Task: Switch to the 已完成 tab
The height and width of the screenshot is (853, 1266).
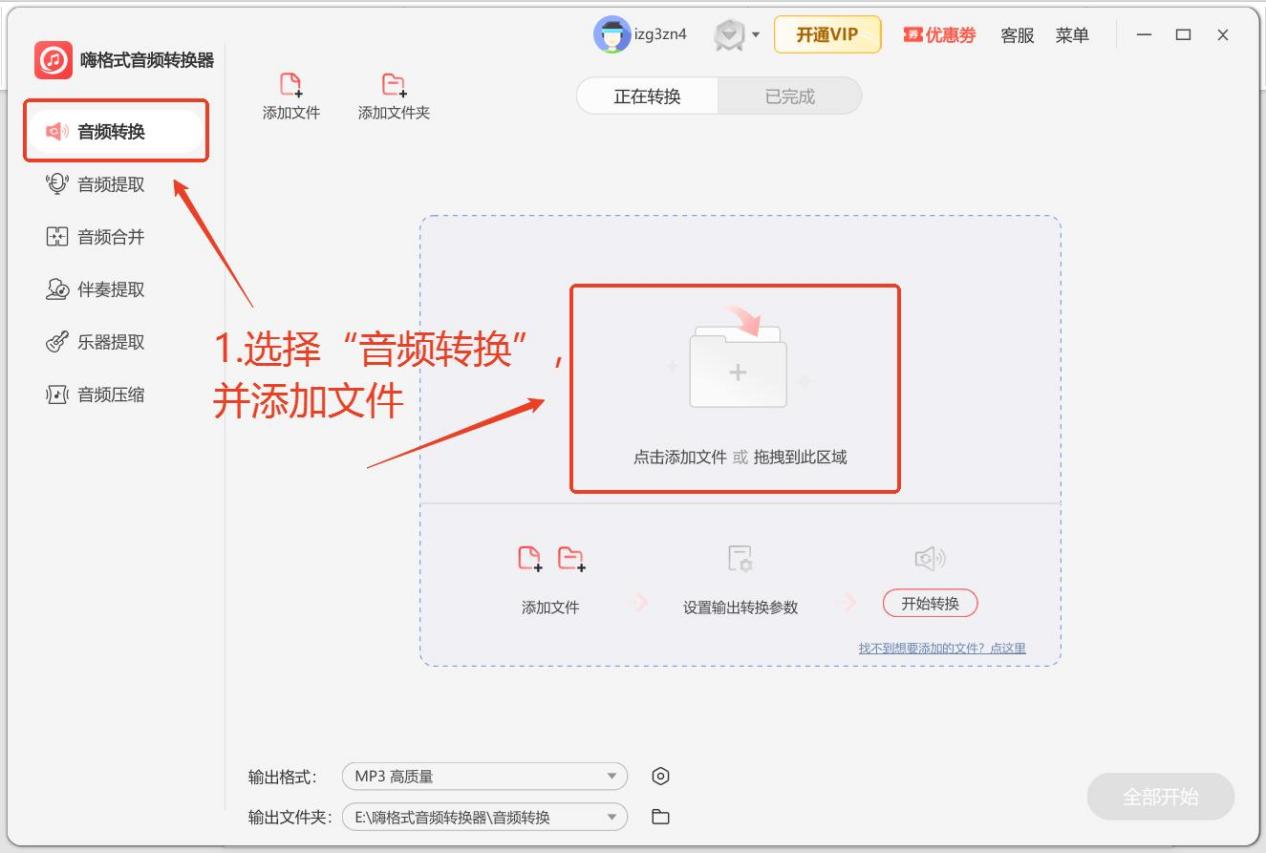Action: [x=790, y=96]
